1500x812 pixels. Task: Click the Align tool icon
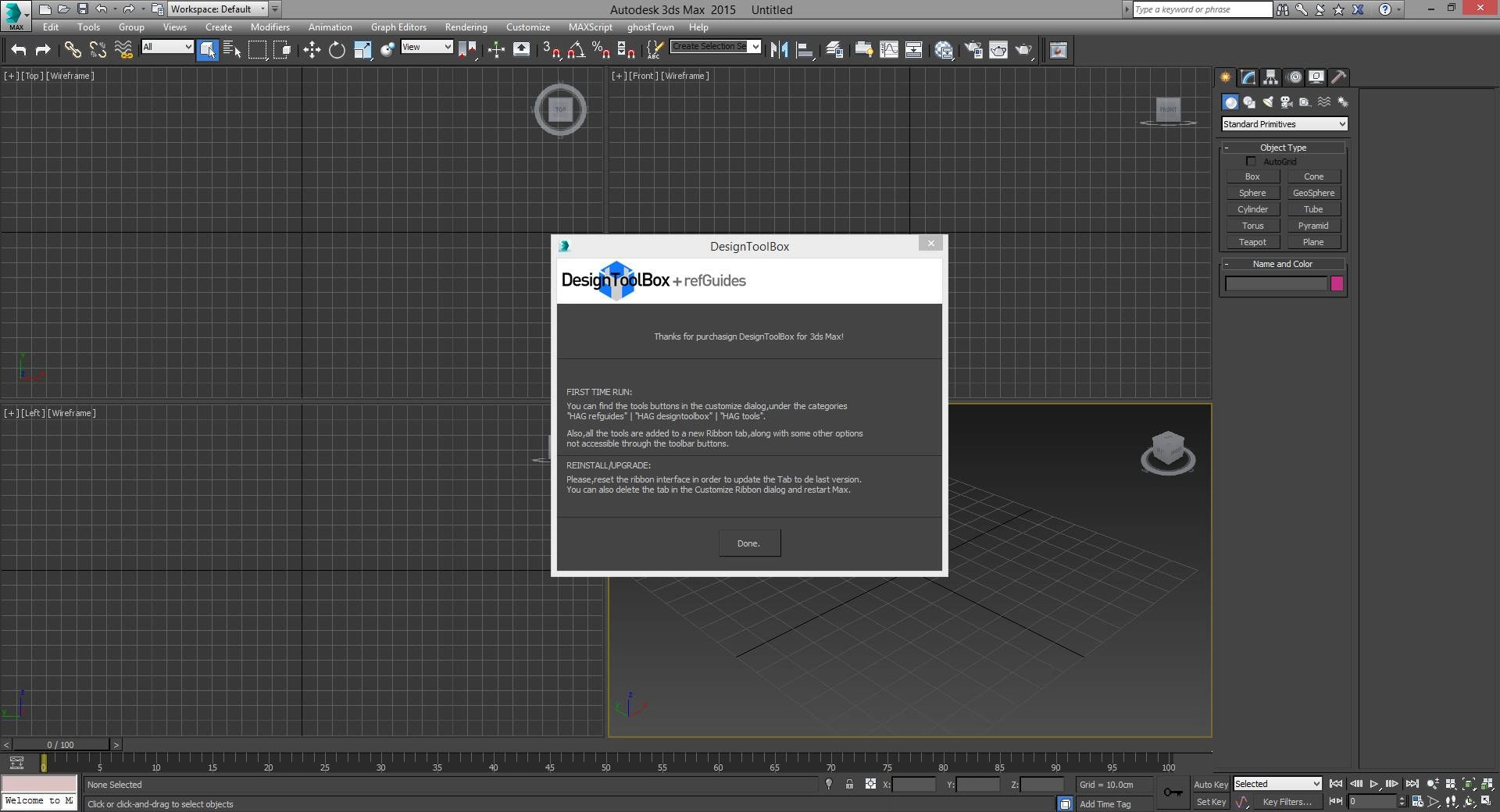(x=805, y=50)
